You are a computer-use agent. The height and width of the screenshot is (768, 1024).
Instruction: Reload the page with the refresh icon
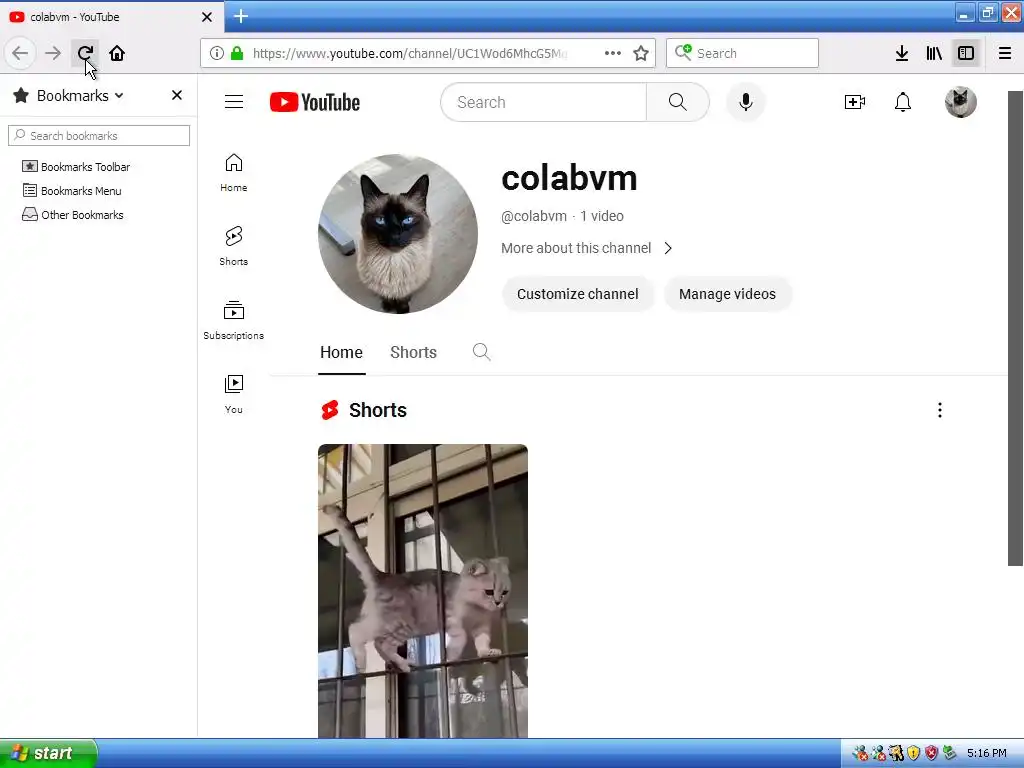pos(85,53)
